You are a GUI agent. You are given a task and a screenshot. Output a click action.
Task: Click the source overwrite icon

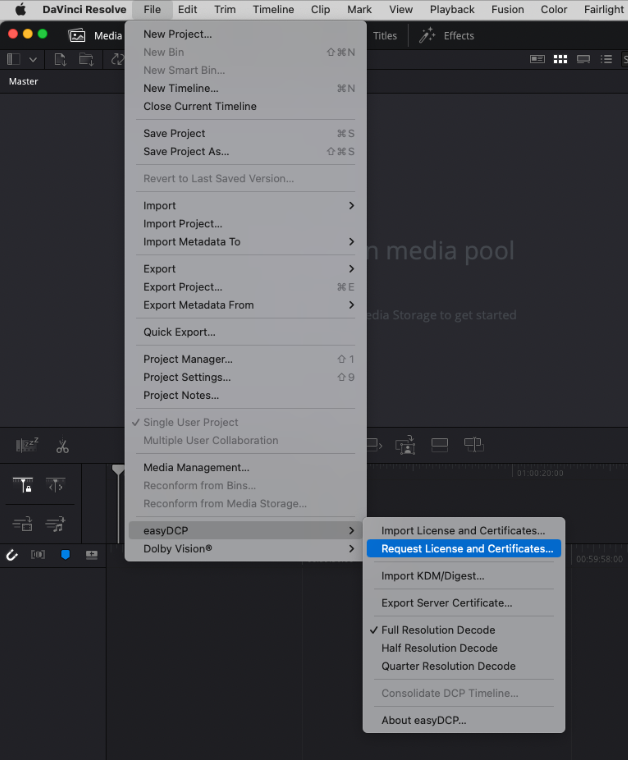tap(473, 444)
